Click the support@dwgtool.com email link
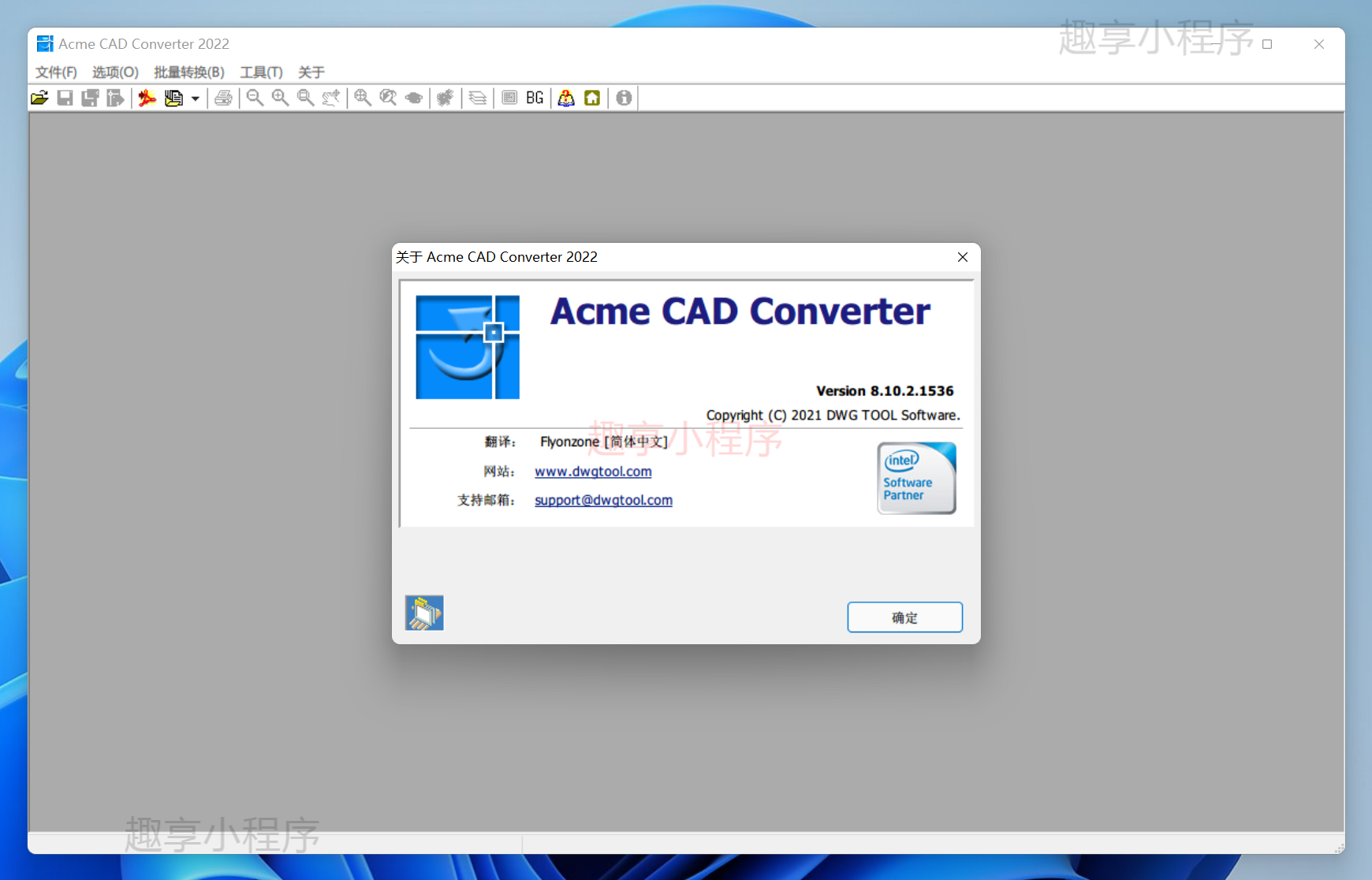Screen dimensions: 1372x880 (603, 500)
